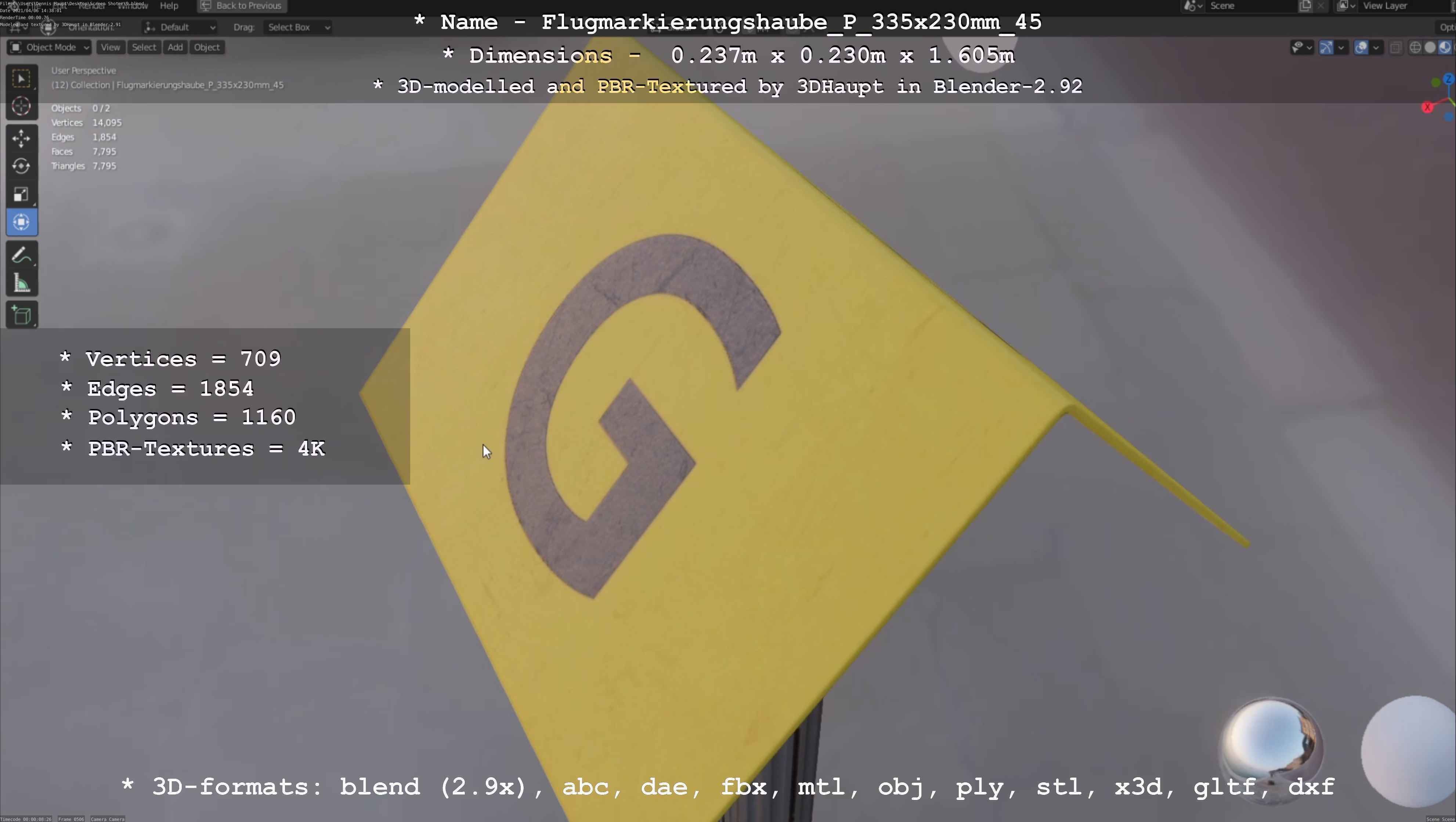Select the Add Cube tool
Viewport: 1456px width, 822px height.
click(21, 315)
